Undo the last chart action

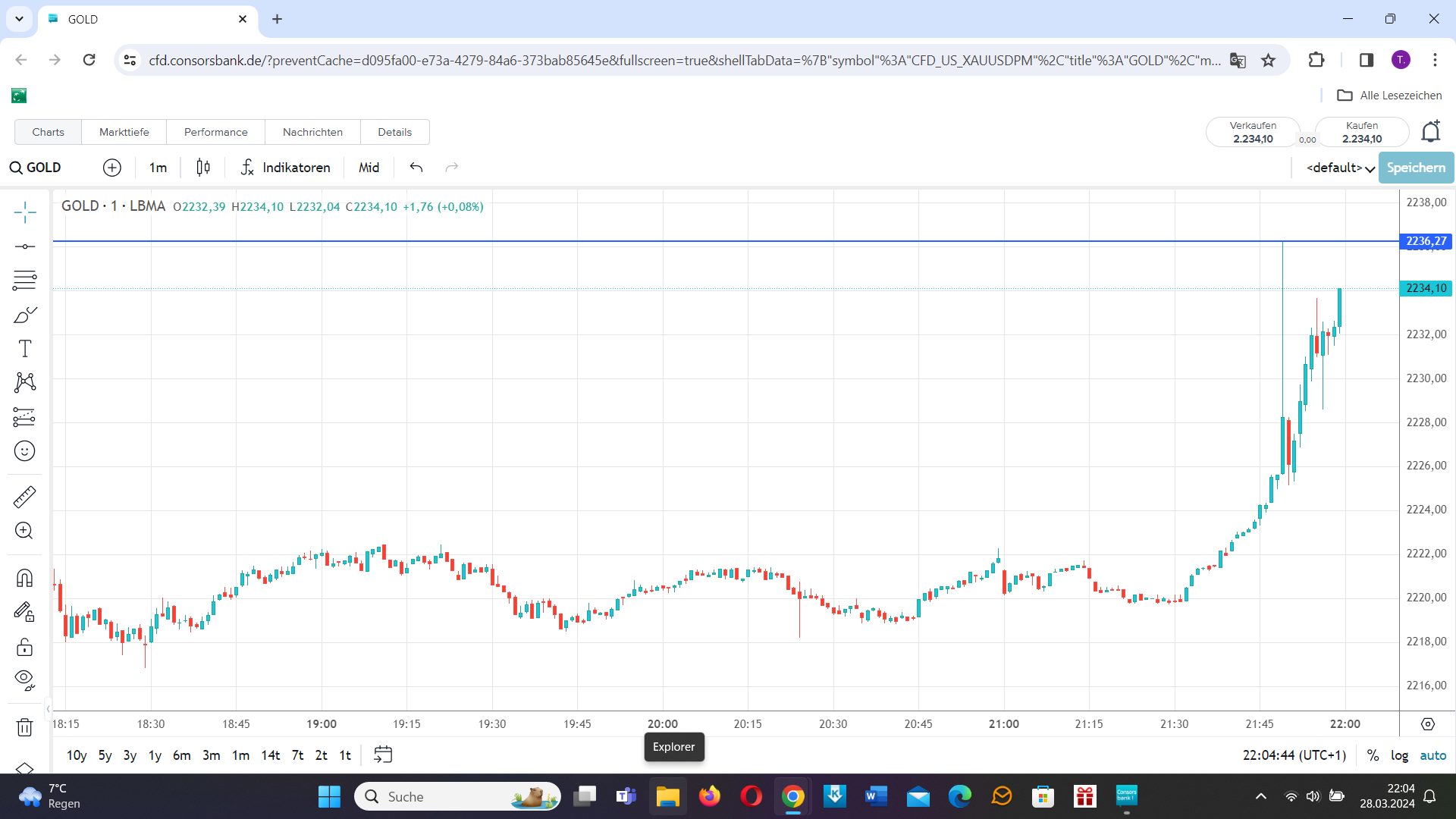pos(416,168)
